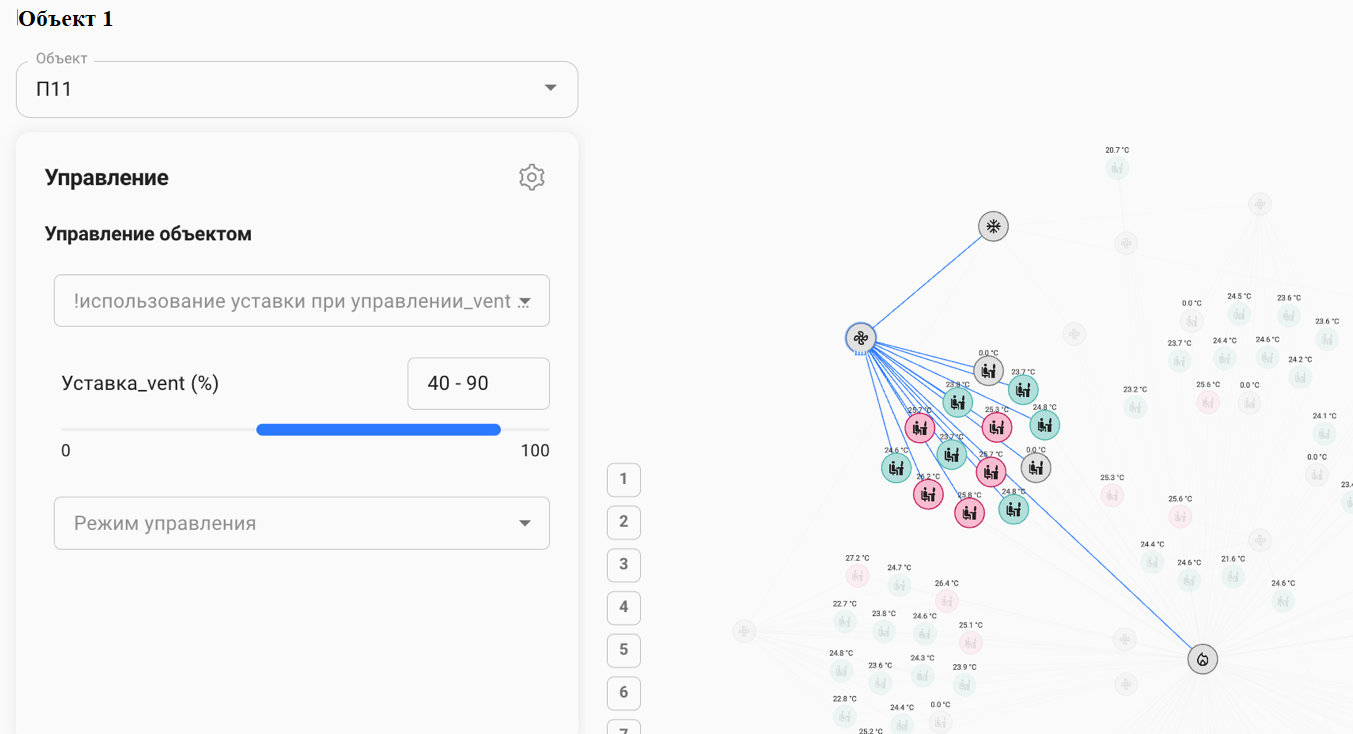Open the Режим управления dropdown
Image resolution: width=1353 pixels, height=734 pixels.
[x=302, y=523]
